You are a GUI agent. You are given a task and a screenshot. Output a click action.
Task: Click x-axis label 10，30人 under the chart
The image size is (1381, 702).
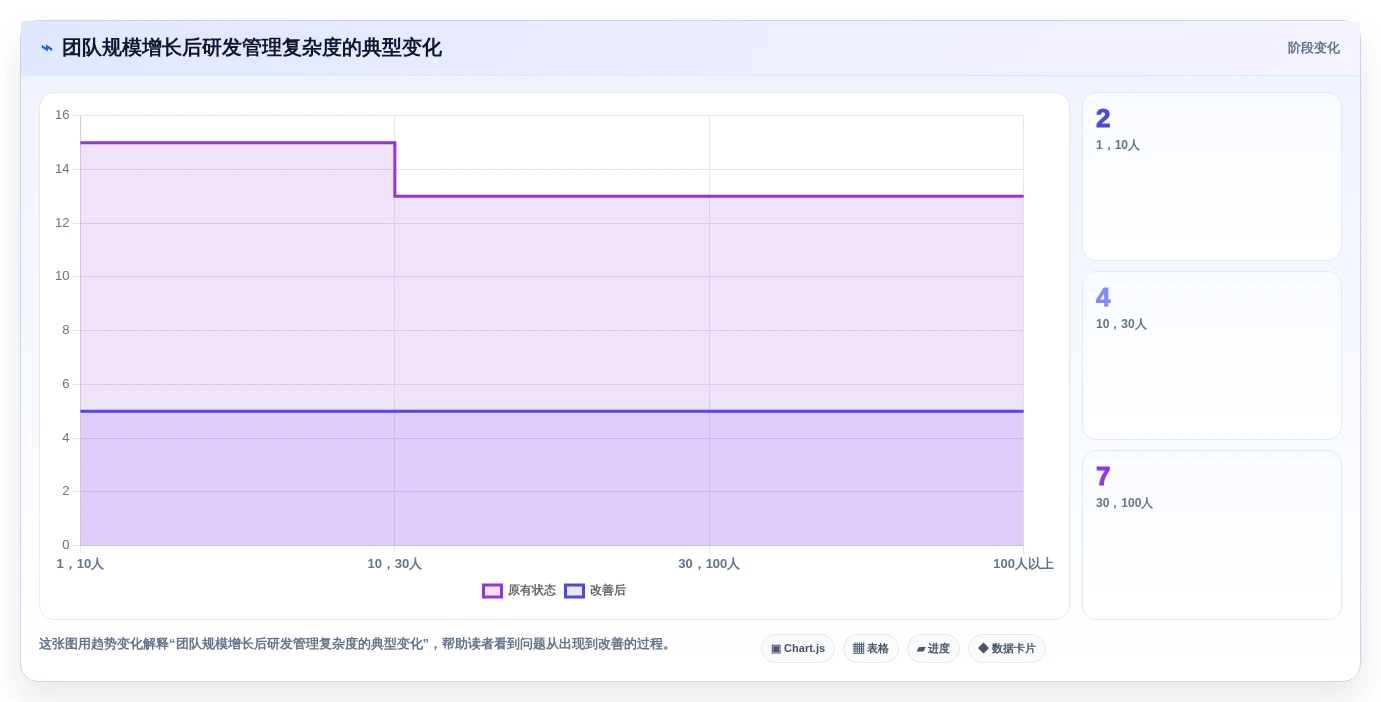[394, 564]
